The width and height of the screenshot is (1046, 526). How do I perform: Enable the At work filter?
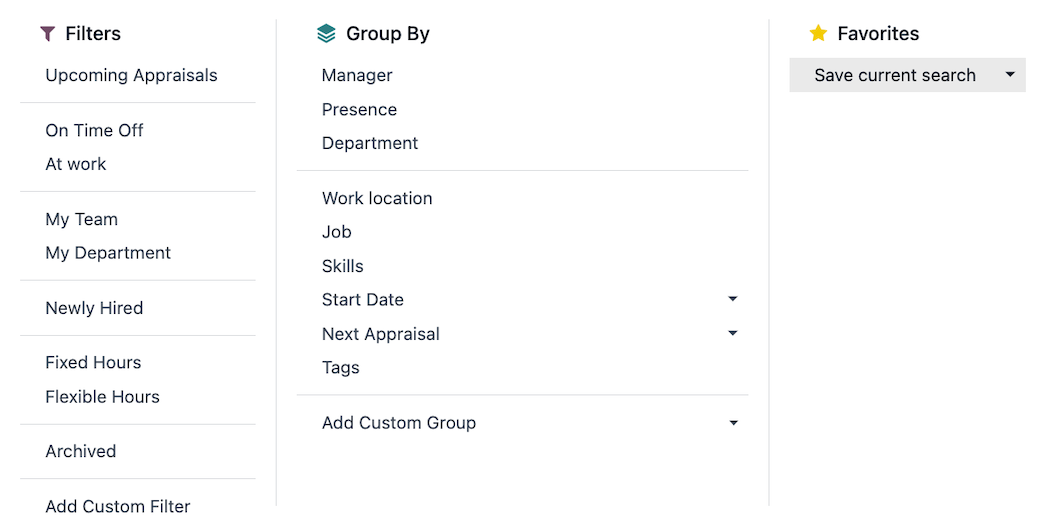(76, 164)
